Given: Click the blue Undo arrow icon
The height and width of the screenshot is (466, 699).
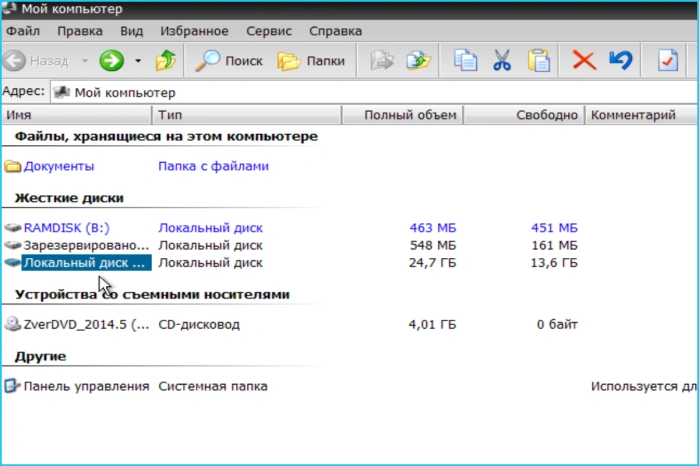Looking at the screenshot, I should point(621,61).
